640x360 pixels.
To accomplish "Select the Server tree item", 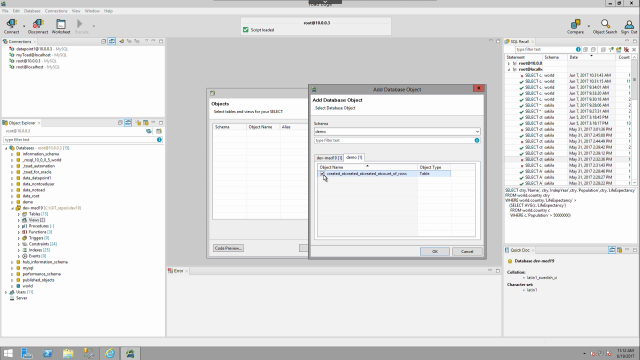I will pos(18,298).
